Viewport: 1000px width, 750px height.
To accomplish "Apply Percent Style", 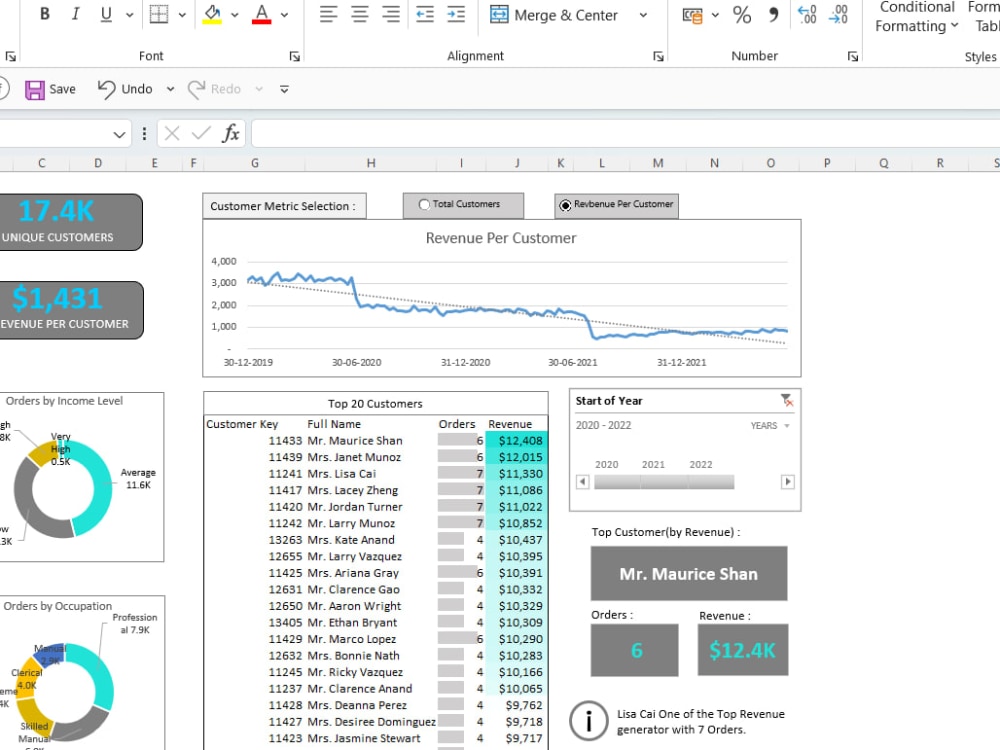I will click(x=742, y=15).
